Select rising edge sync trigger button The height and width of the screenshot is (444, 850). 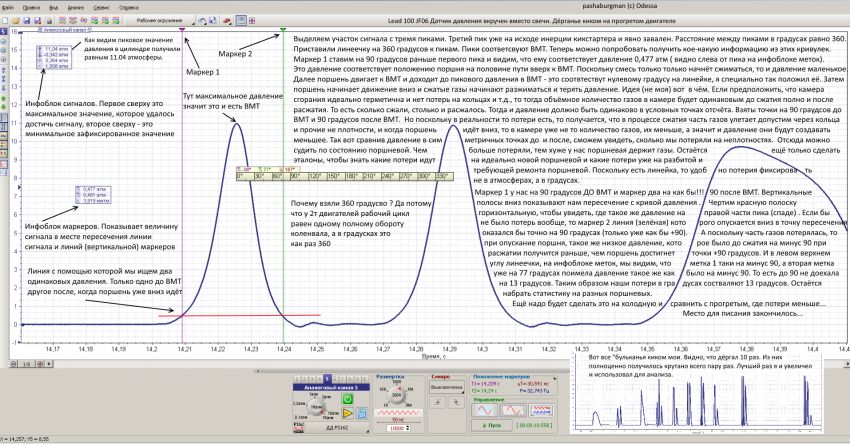[x=437, y=402]
